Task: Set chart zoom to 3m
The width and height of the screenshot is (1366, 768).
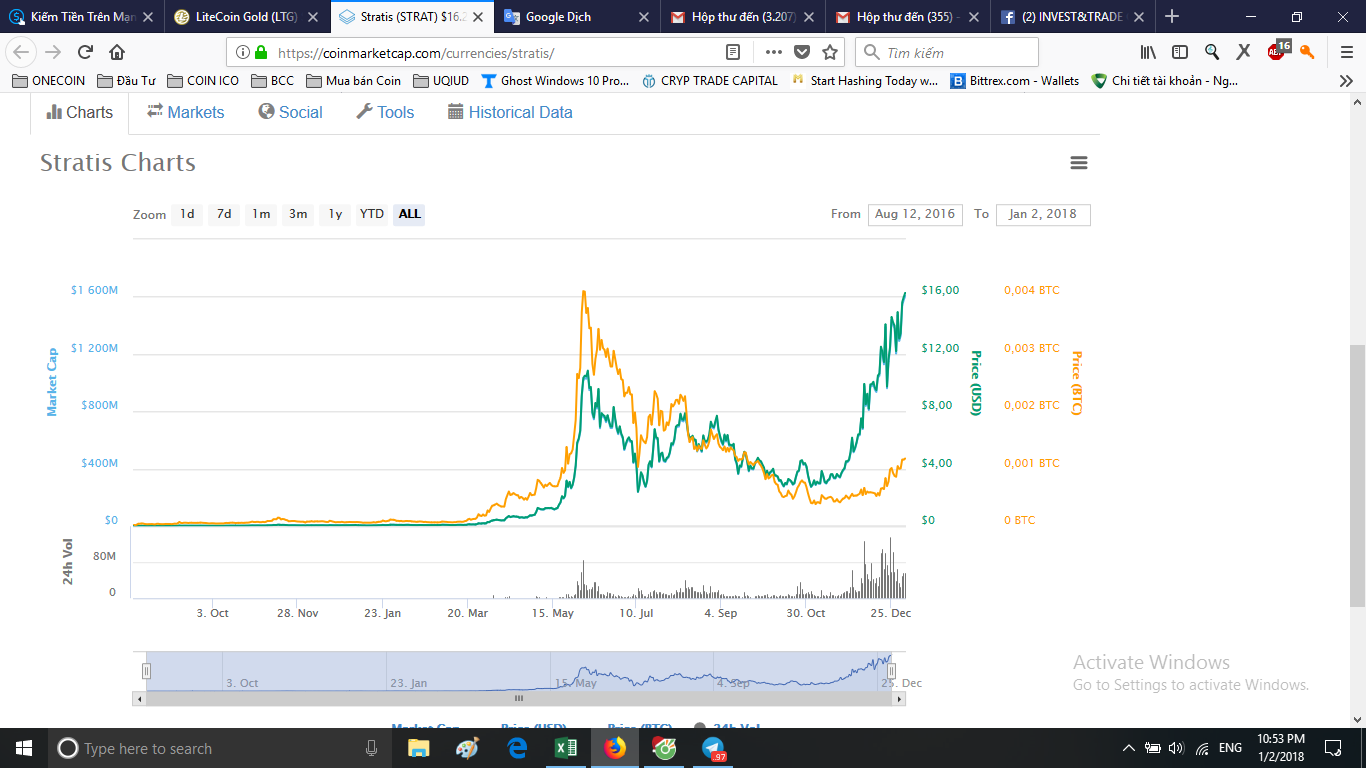Action: pyautogui.click(x=298, y=214)
